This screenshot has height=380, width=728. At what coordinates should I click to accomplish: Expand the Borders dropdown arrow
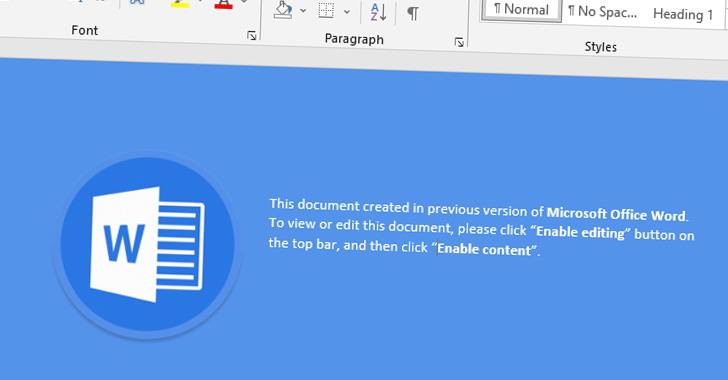click(x=347, y=12)
